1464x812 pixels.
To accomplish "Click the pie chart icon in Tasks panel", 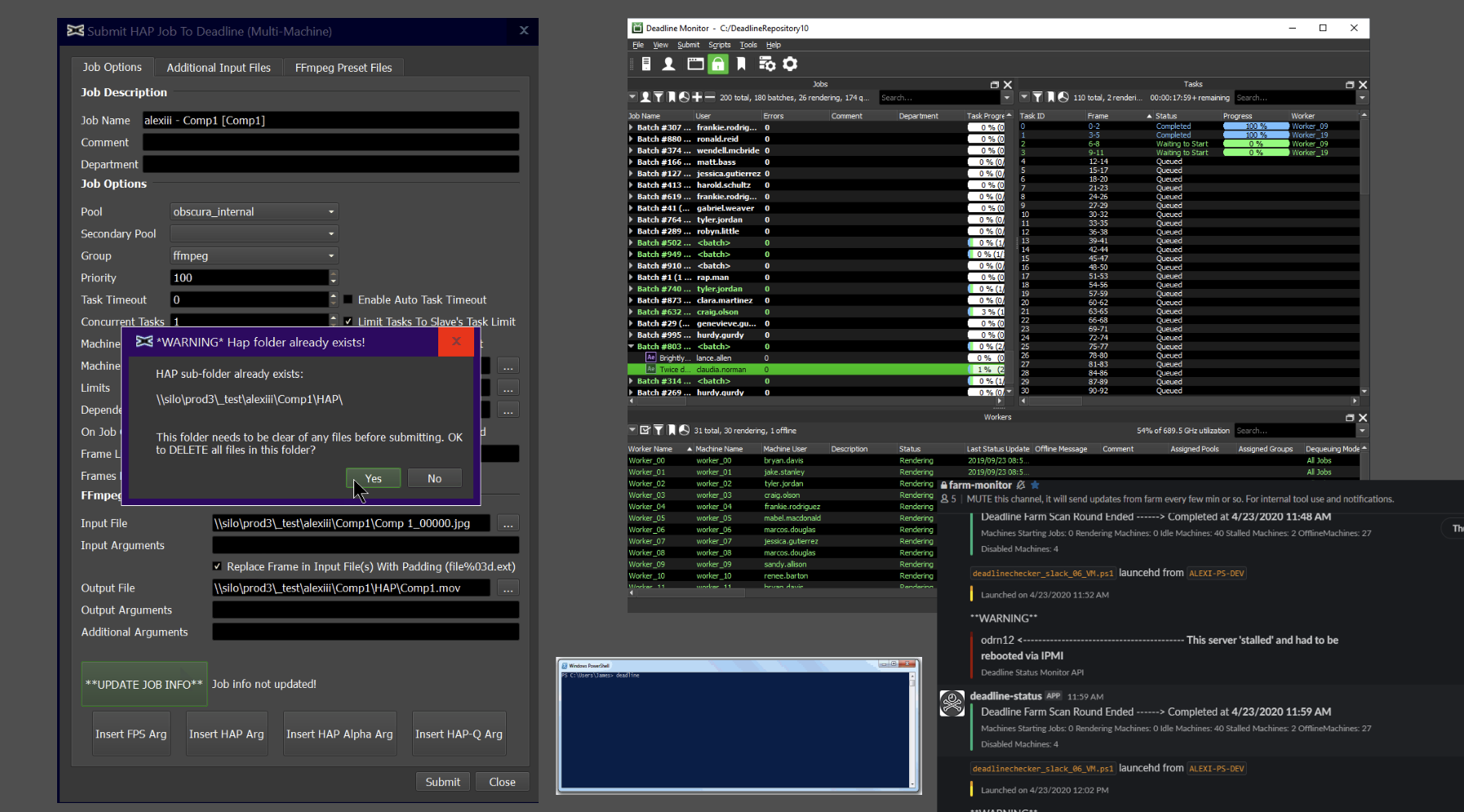I will [x=1063, y=97].
